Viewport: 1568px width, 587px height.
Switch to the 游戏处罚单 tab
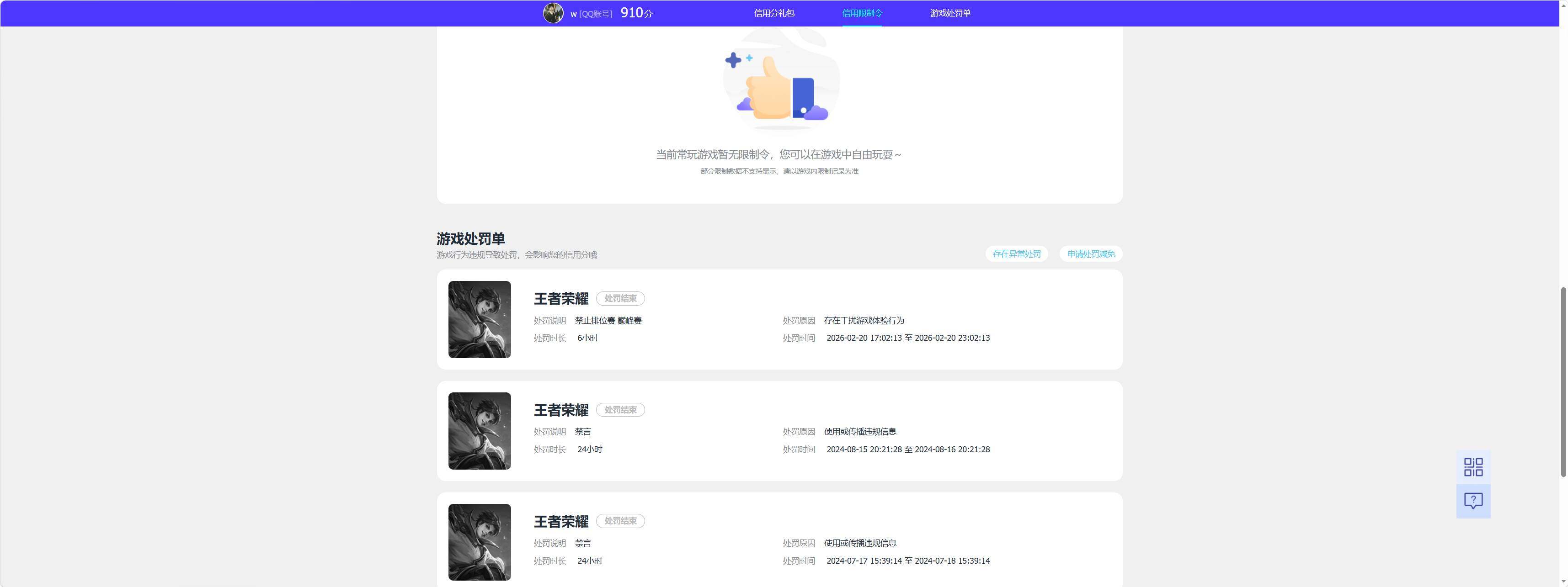[950, 13]
